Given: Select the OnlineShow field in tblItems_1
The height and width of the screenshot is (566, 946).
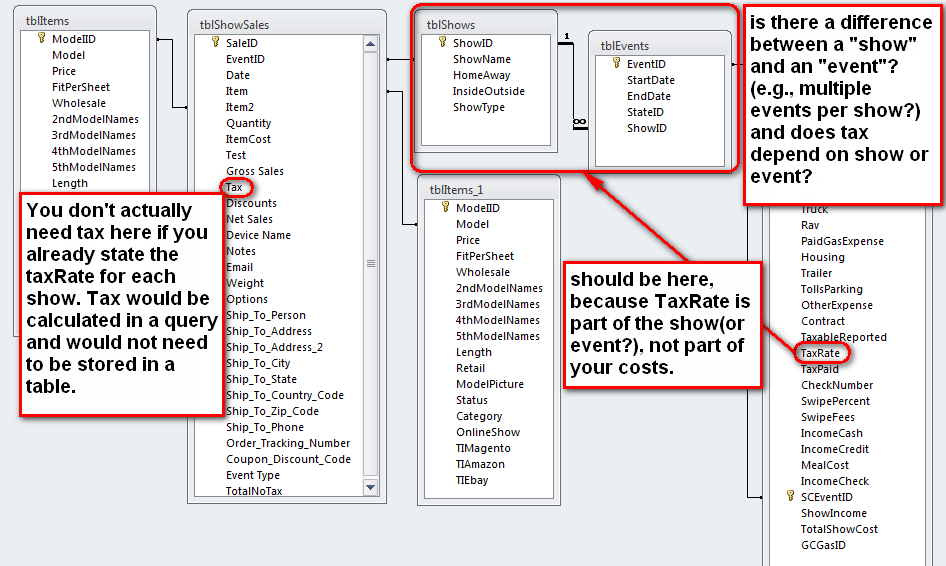Looking at the screenshot, I should point(487,432).
